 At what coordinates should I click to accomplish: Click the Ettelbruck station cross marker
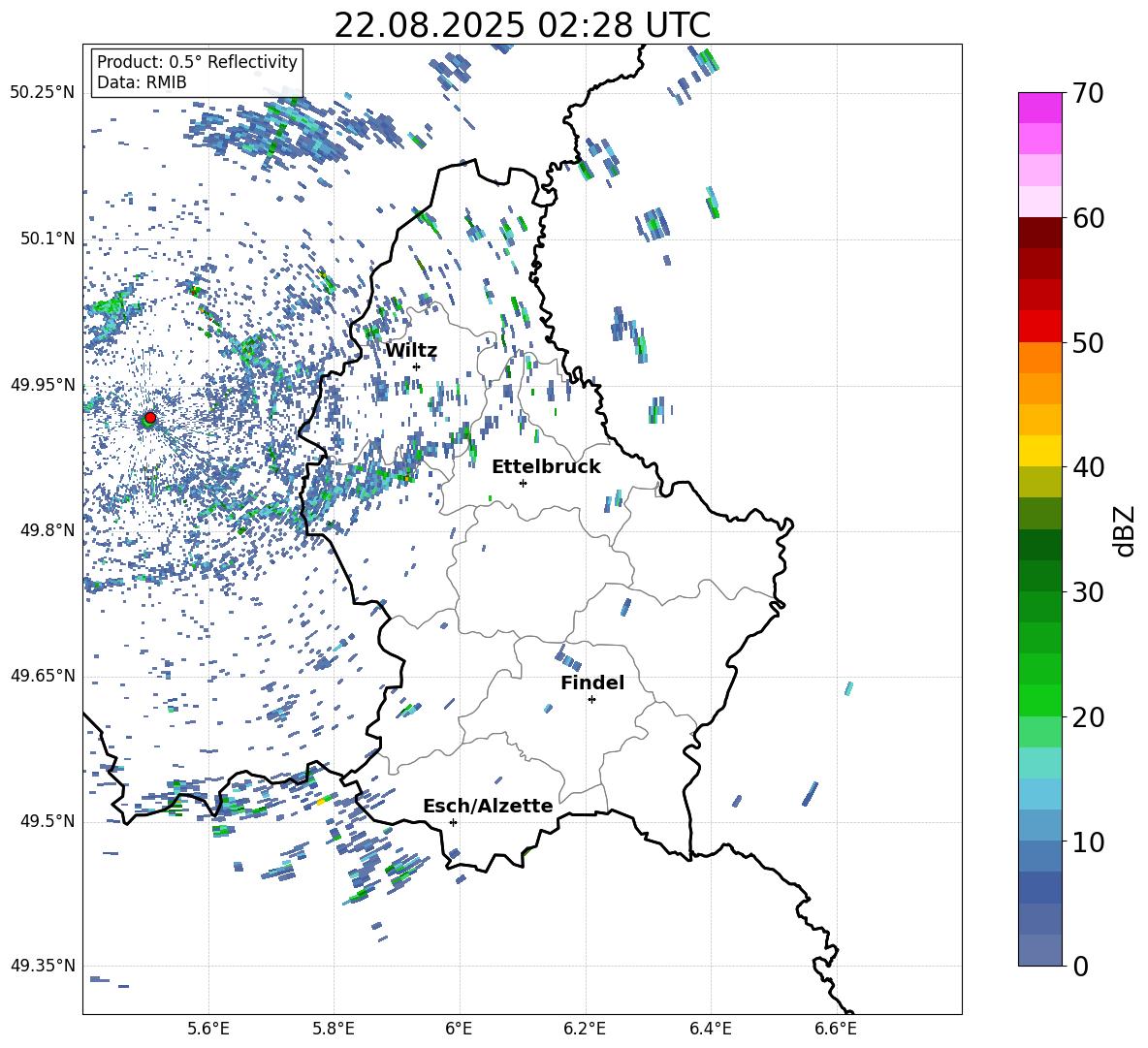pos(523,483)
